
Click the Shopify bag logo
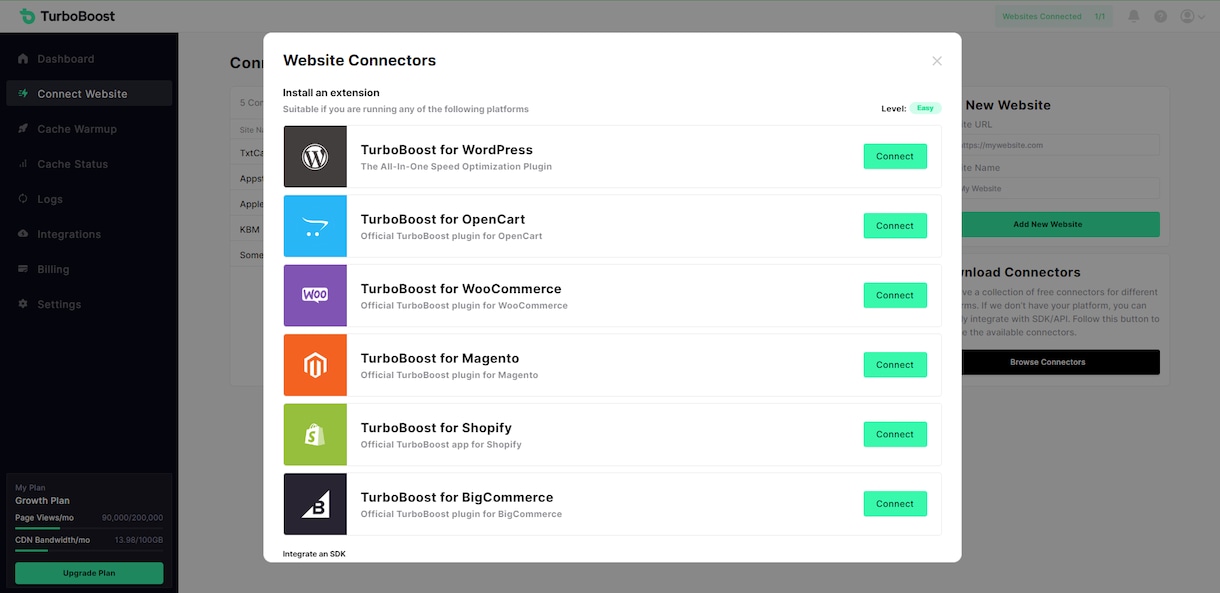pos(315,435)
